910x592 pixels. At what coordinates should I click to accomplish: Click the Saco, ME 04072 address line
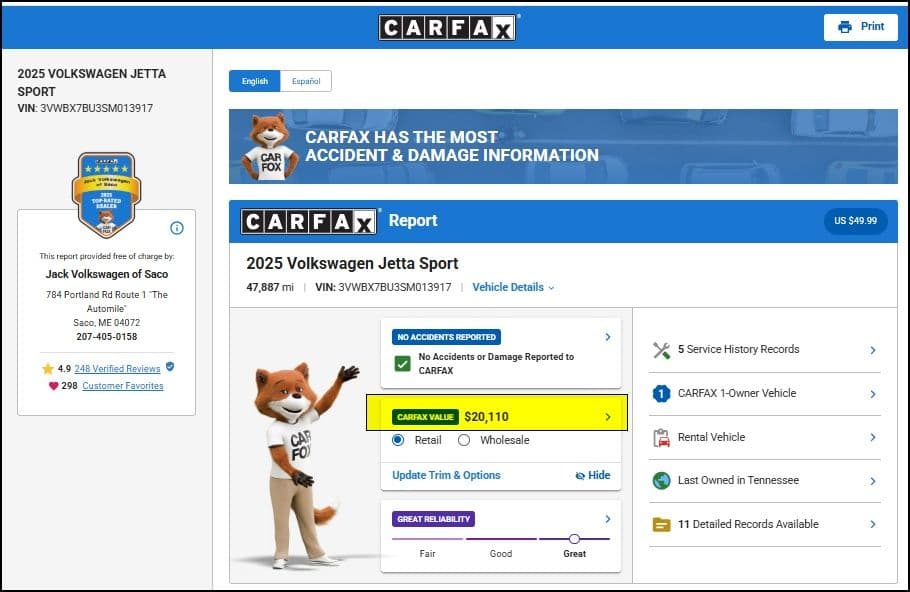107,323
